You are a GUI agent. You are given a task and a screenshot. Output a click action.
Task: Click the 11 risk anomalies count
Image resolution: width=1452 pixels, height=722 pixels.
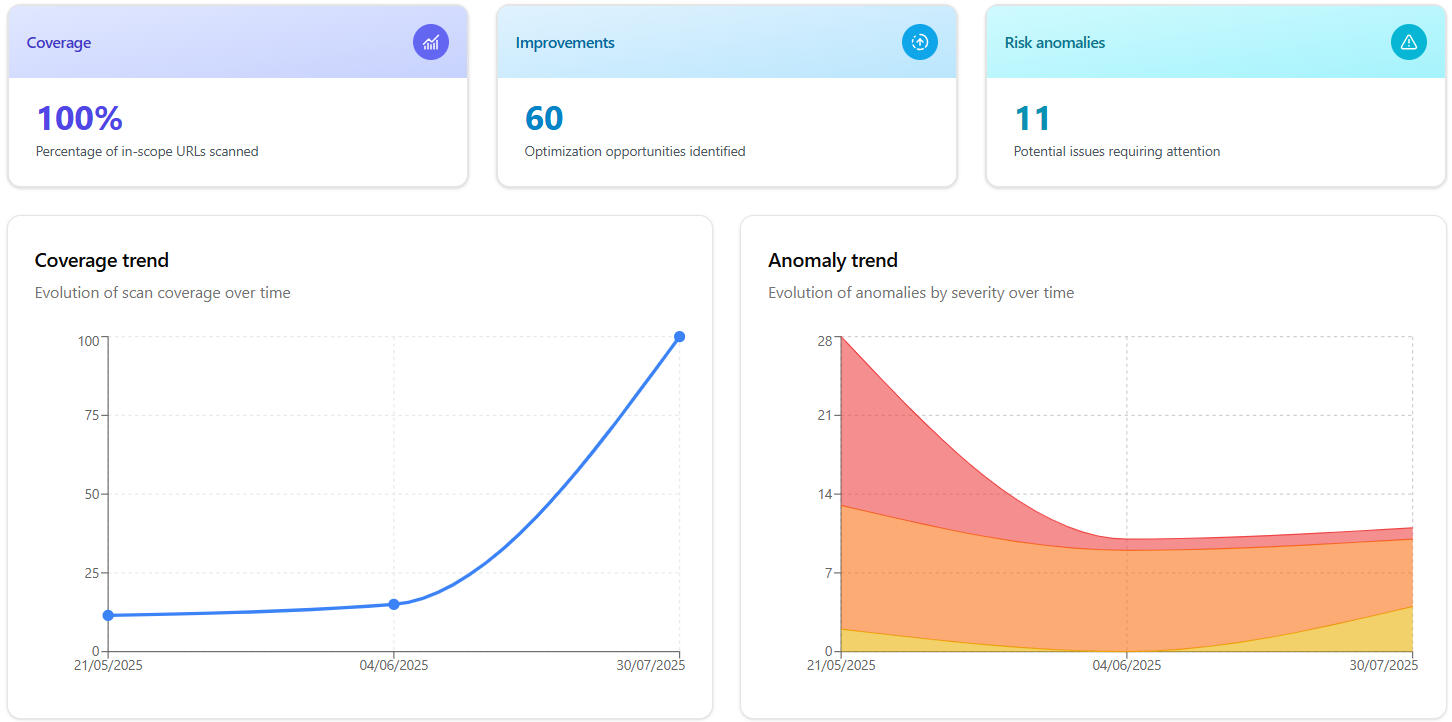pos(1033,118)
